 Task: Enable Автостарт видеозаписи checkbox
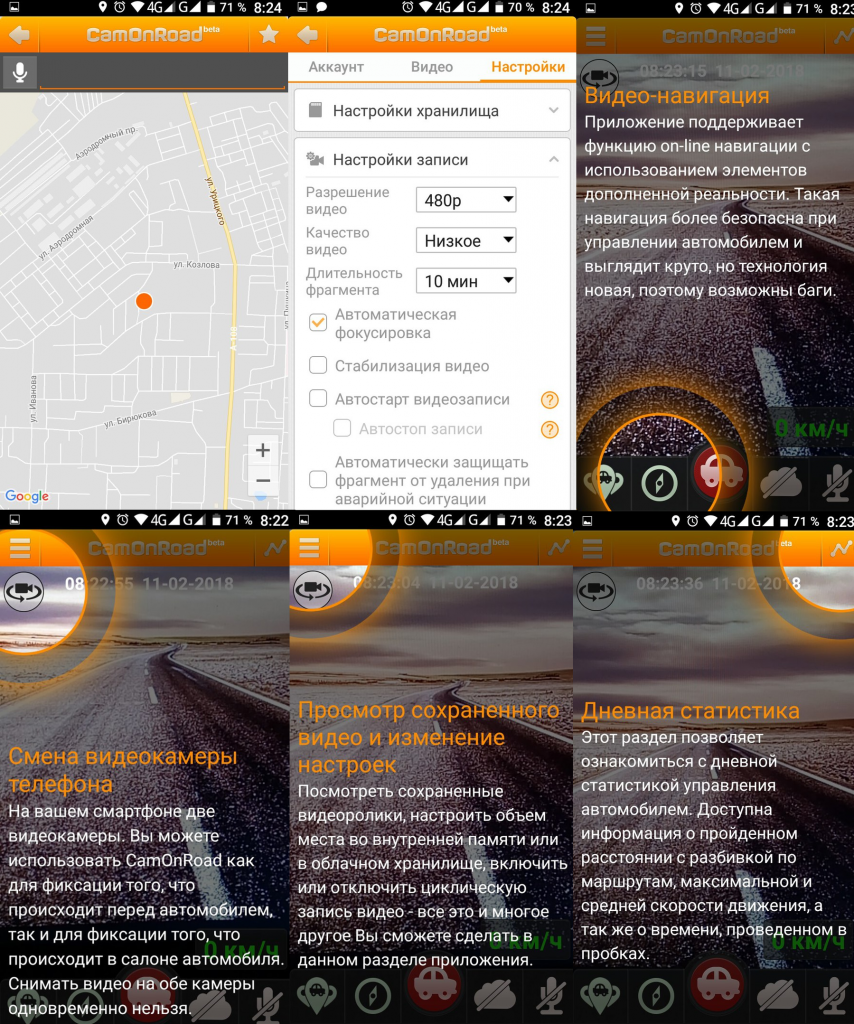tap(318, 398)
